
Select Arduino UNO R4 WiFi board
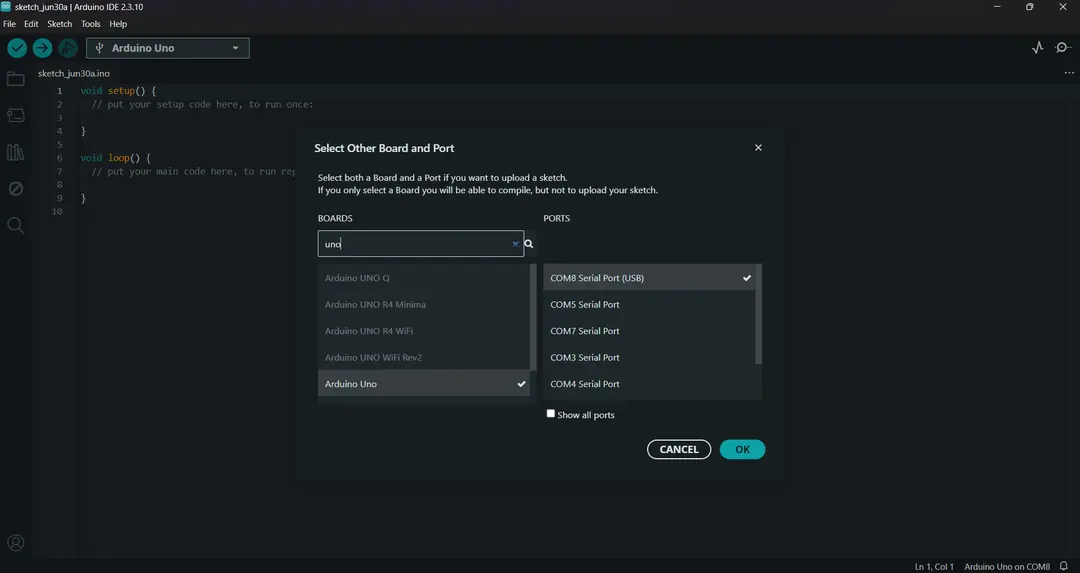click(x=424, y=331)
